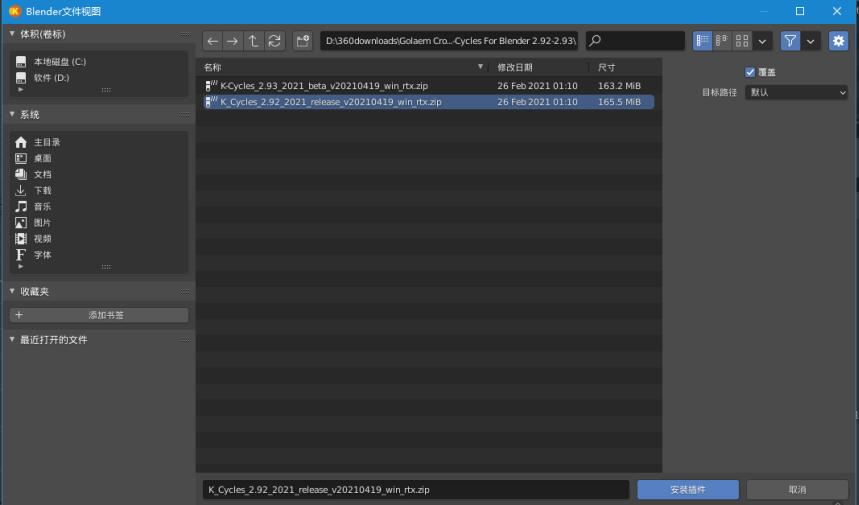Click the search field

coord(635,41)
